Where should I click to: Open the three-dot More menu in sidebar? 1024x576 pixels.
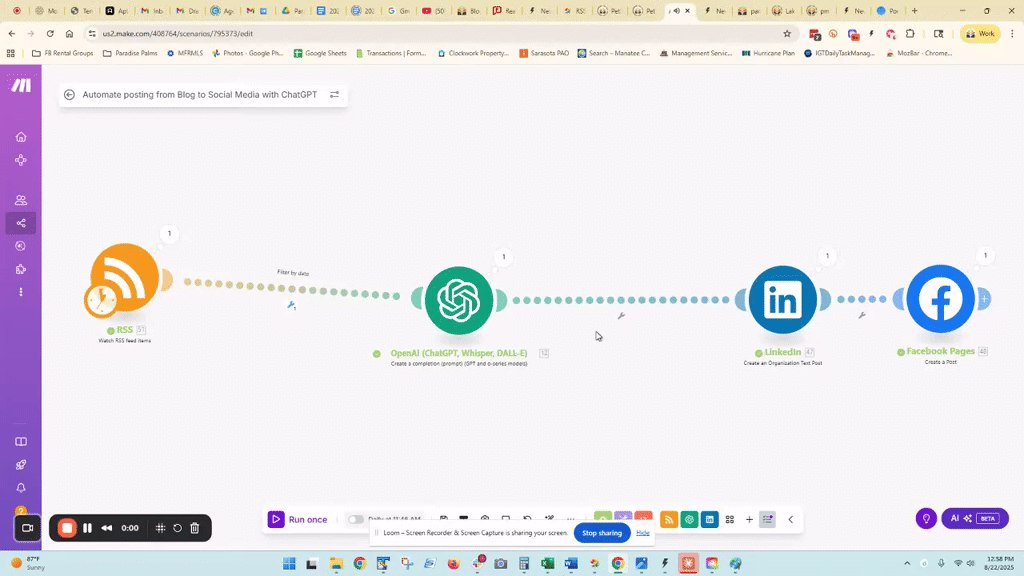pyautogui.click(x=21, y=292)
